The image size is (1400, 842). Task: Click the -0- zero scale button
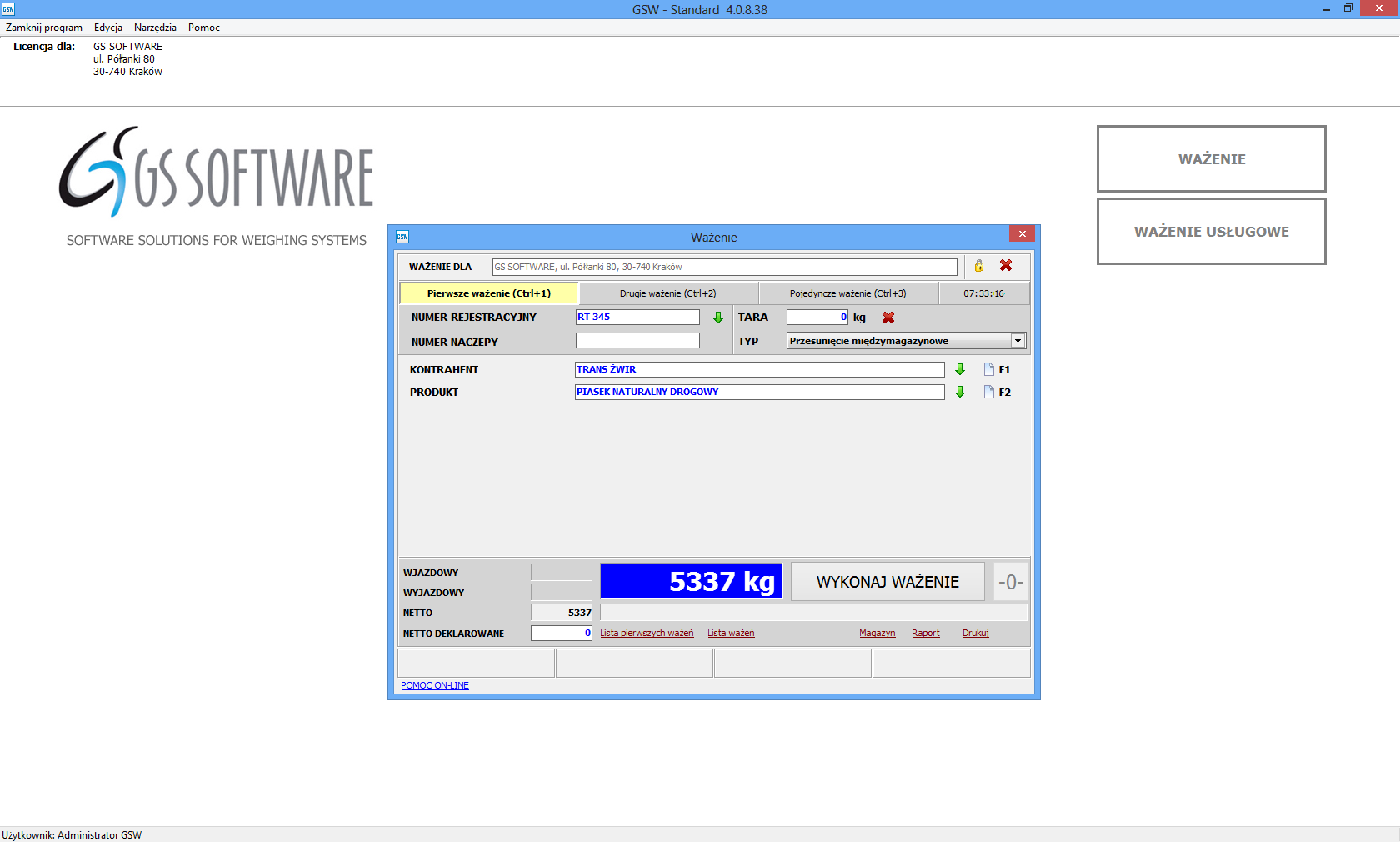[x=1010, y=582]
